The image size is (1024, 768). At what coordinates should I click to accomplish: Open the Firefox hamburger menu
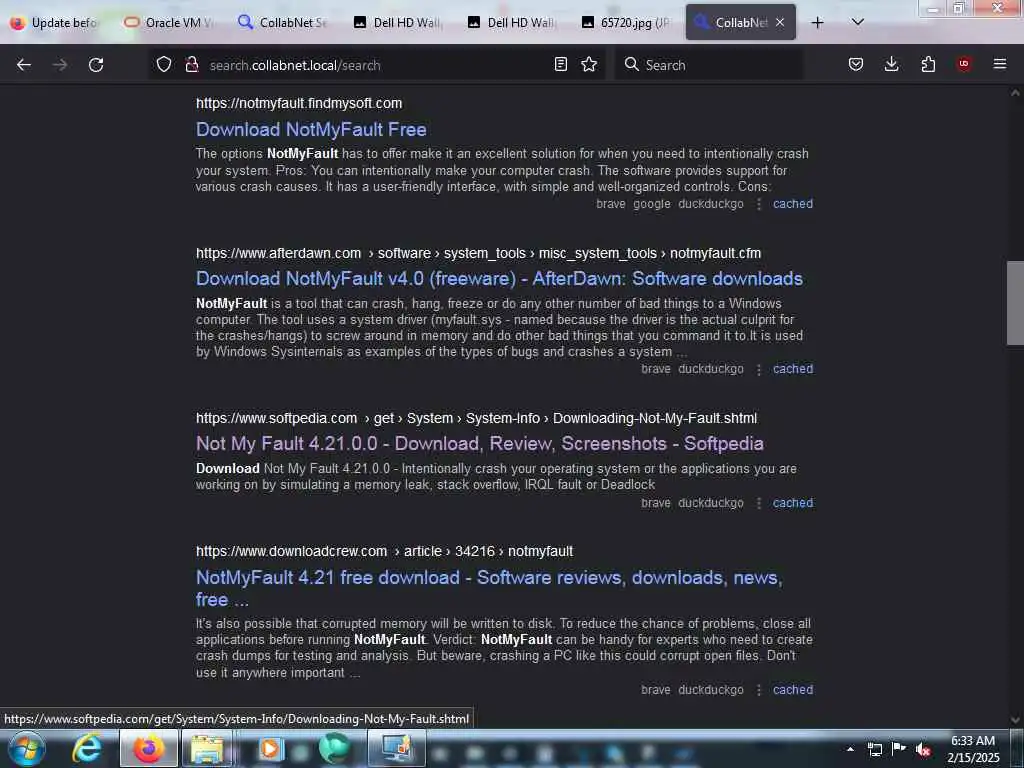(1000, 64)
